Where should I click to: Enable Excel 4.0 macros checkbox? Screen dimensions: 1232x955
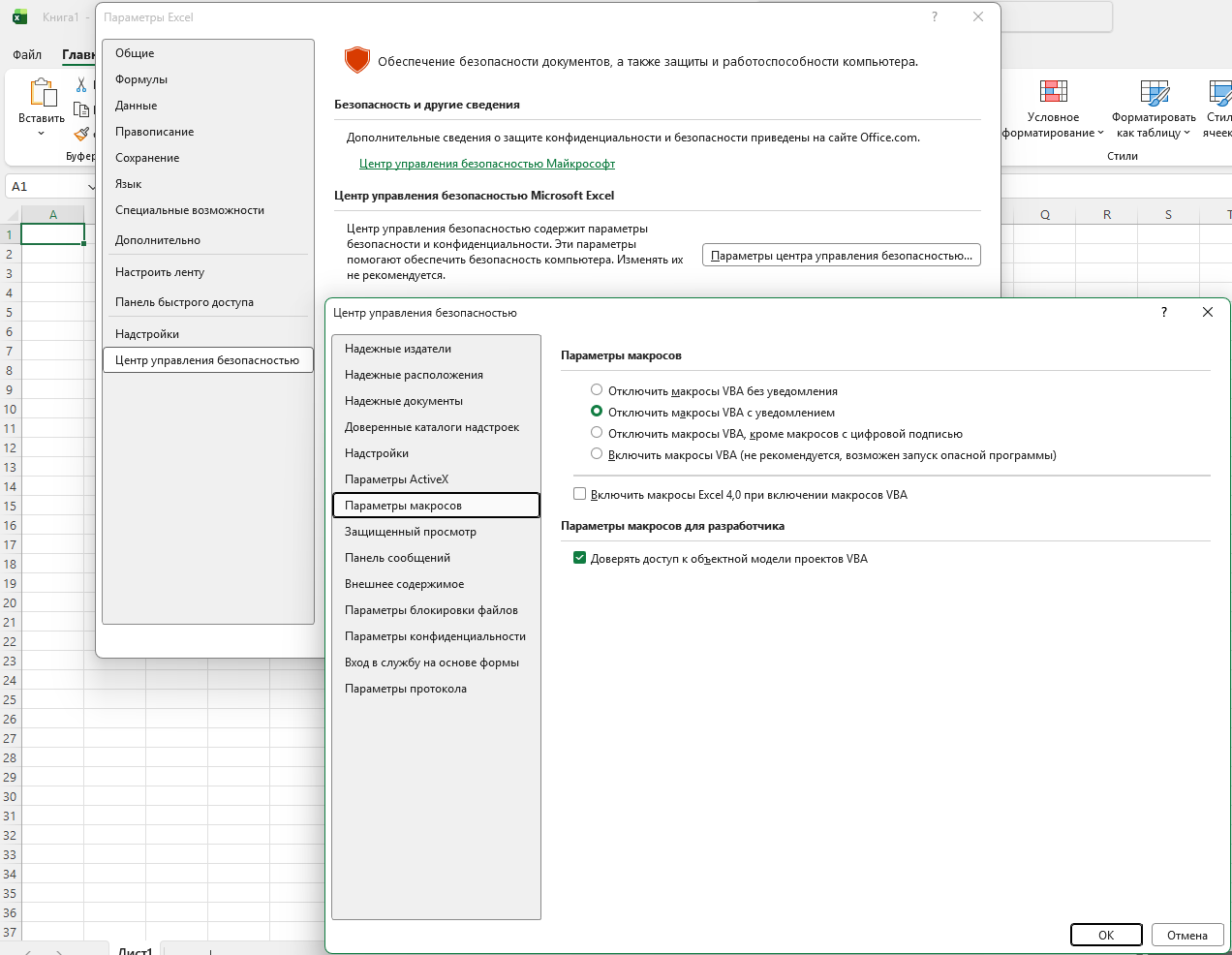[579, 494]
